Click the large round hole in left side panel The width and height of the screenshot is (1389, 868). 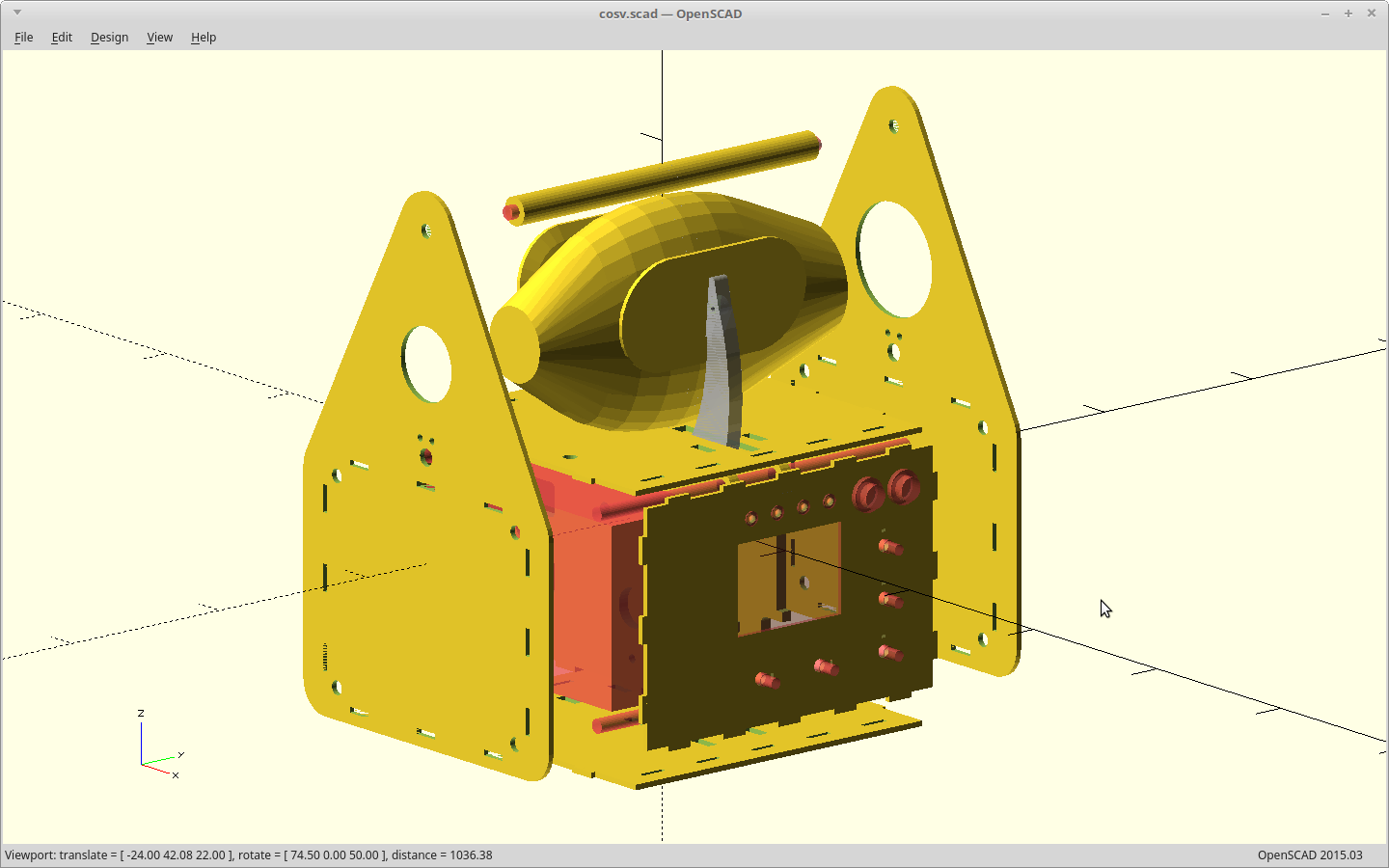[427, 364]
